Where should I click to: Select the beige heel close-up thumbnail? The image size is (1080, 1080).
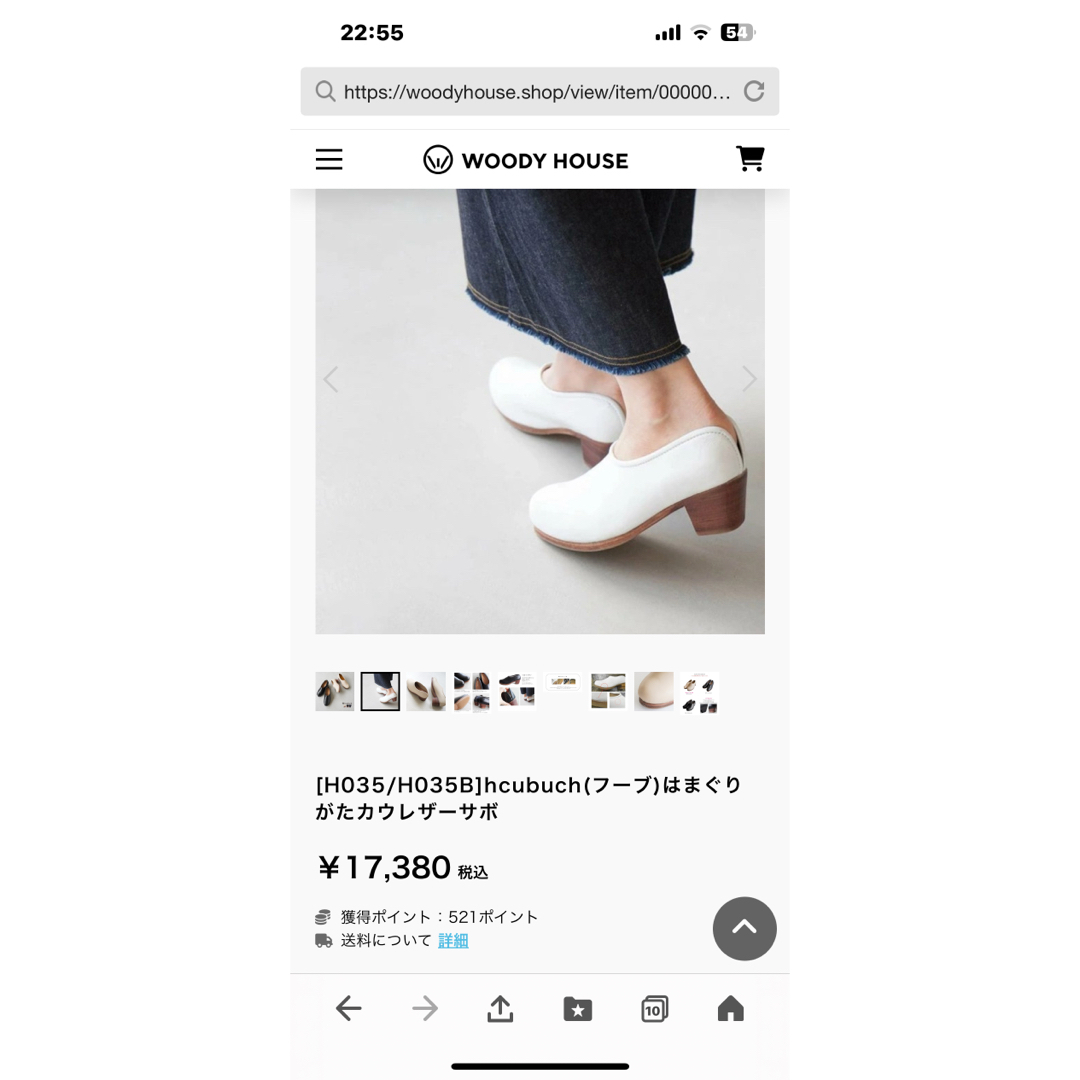654,691
